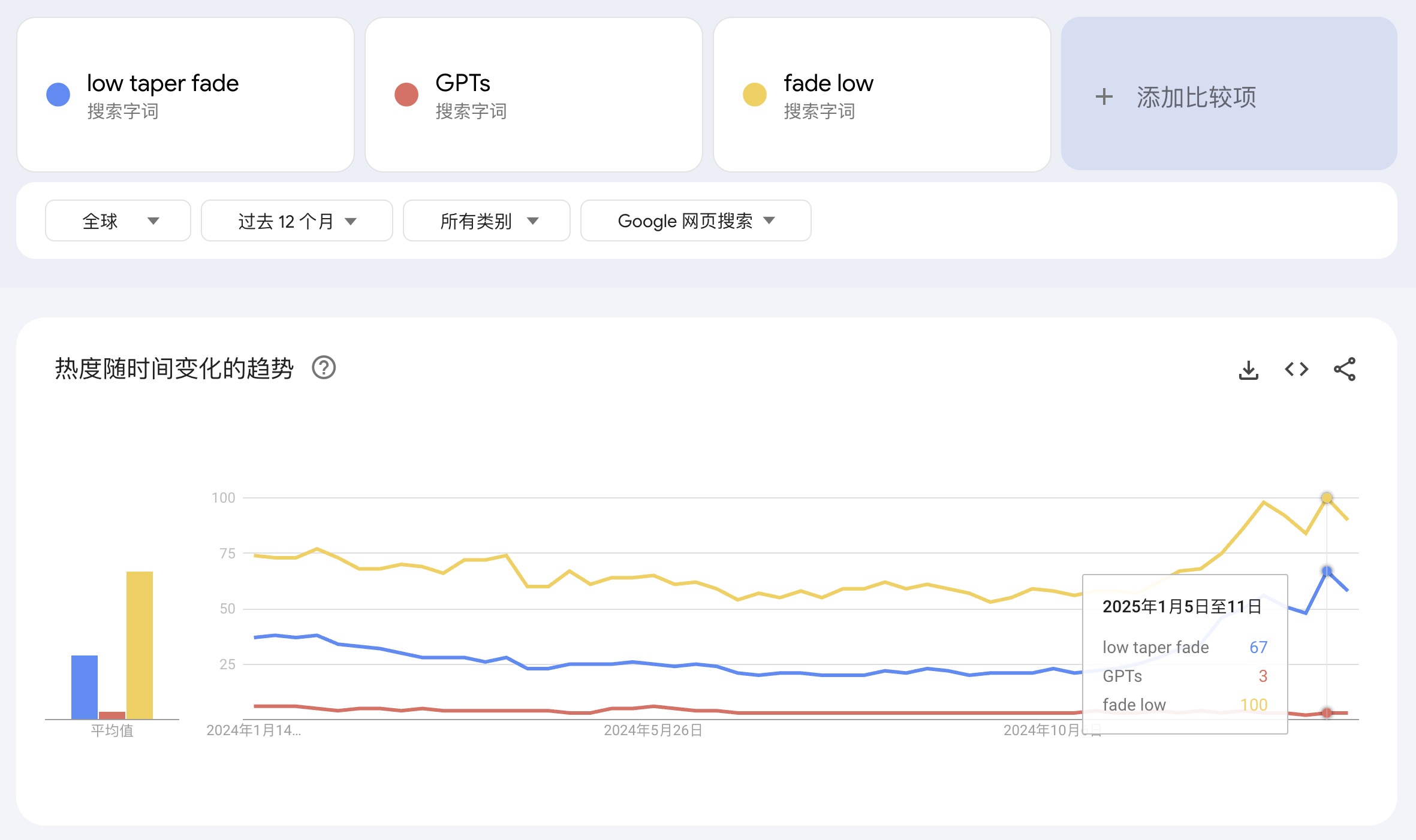The image size is (1416, 840).
Task: Click the 添加比较项 text label
Action: pyautogui.click(x=1196, y=97)
